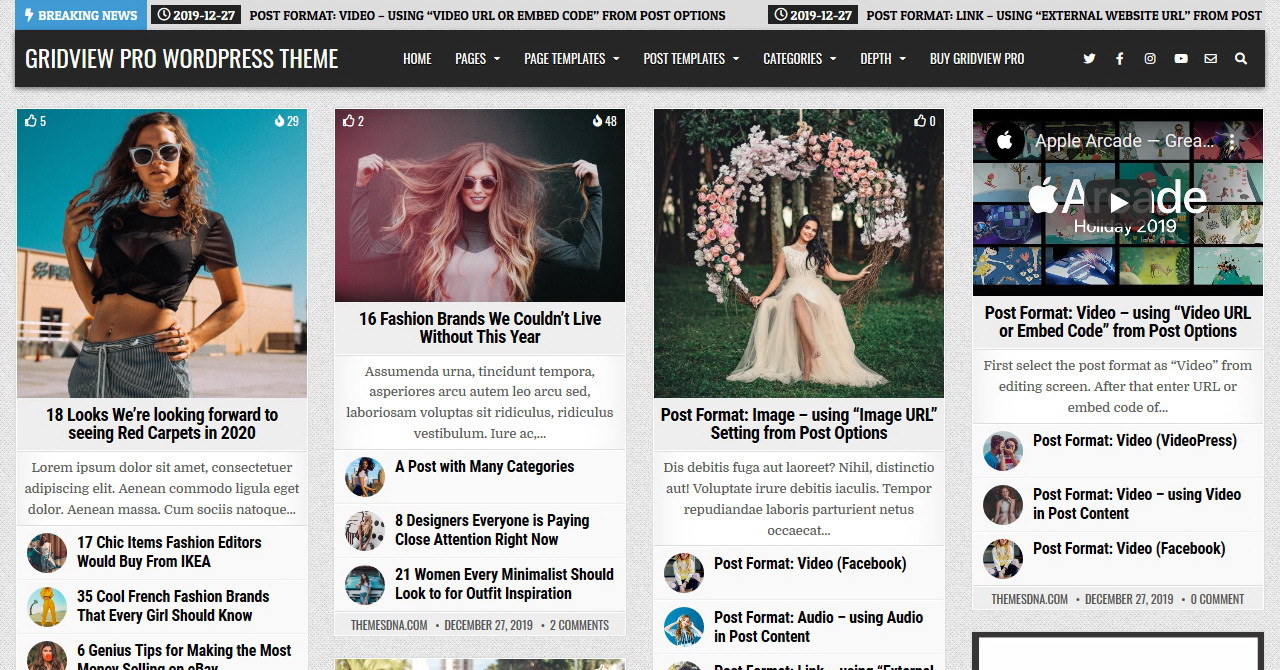Open '2 Comments' link under fashion post

pos(580,625)
